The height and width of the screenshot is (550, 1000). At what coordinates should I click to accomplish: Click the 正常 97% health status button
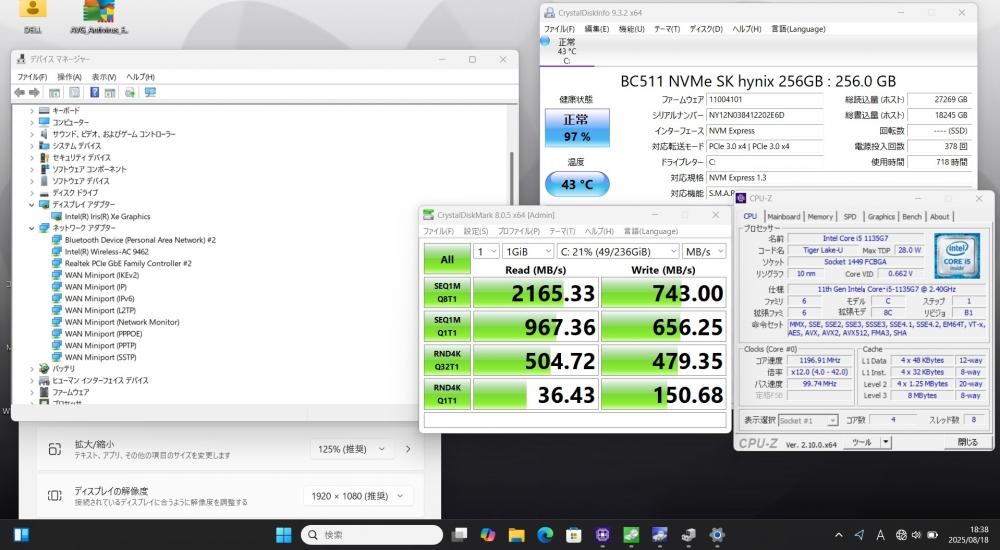pos(577,128)
